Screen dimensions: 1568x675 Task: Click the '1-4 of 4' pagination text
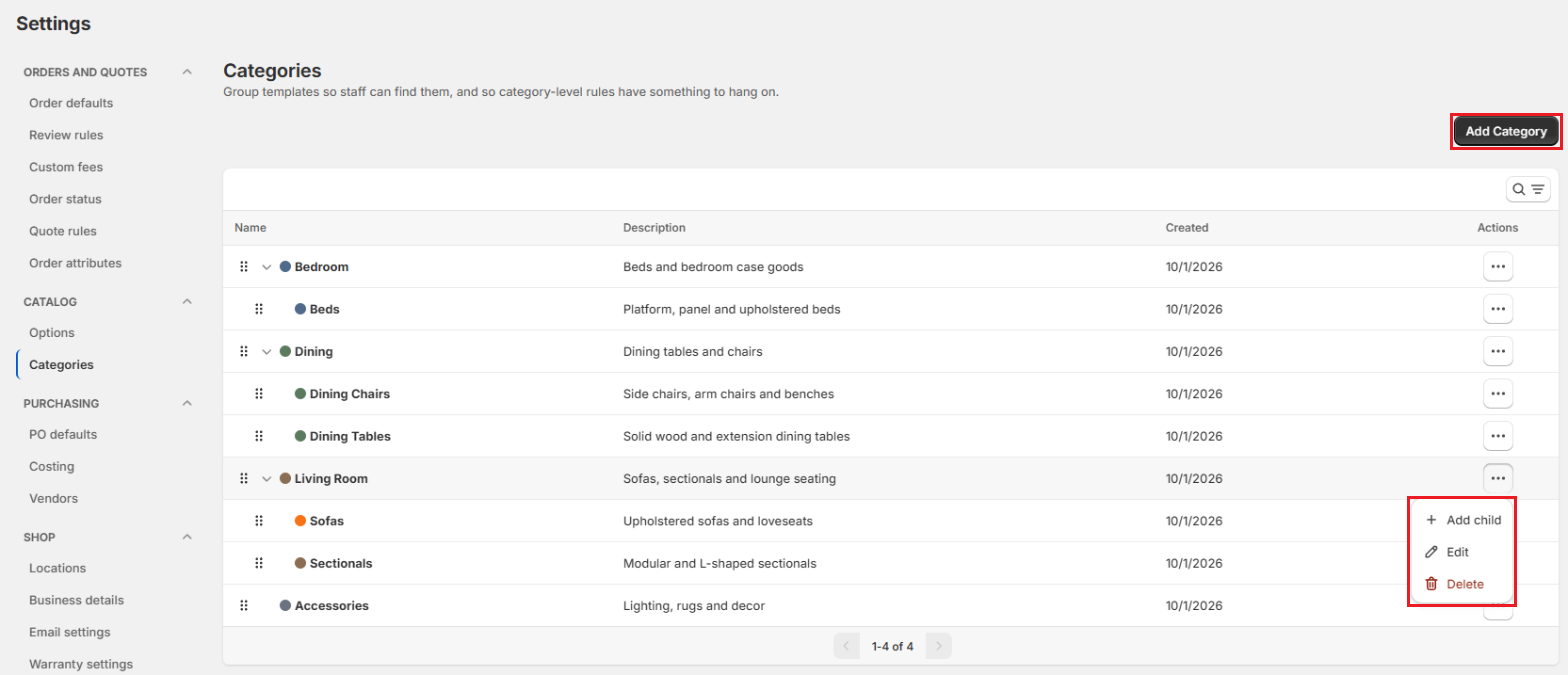click(892, 646)
